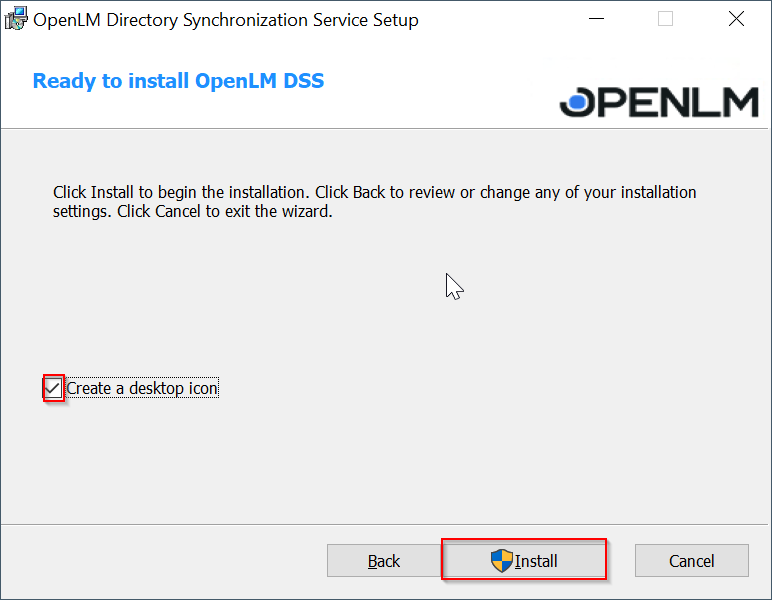Click the first line of installation instructions
The width and height of the screenshot is (772, 600).
pyautogui.click(x=374, y=192)
